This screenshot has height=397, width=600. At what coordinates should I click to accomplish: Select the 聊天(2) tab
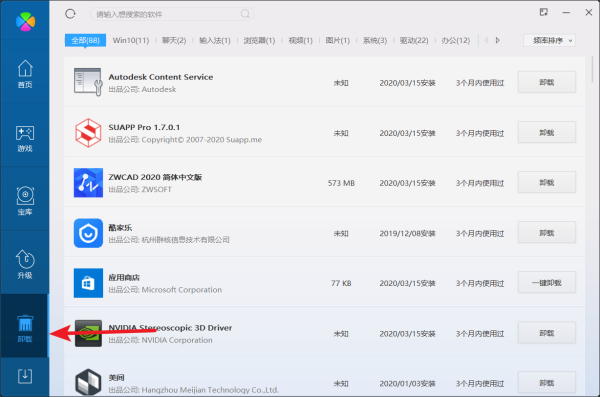(x=174, y=40)
